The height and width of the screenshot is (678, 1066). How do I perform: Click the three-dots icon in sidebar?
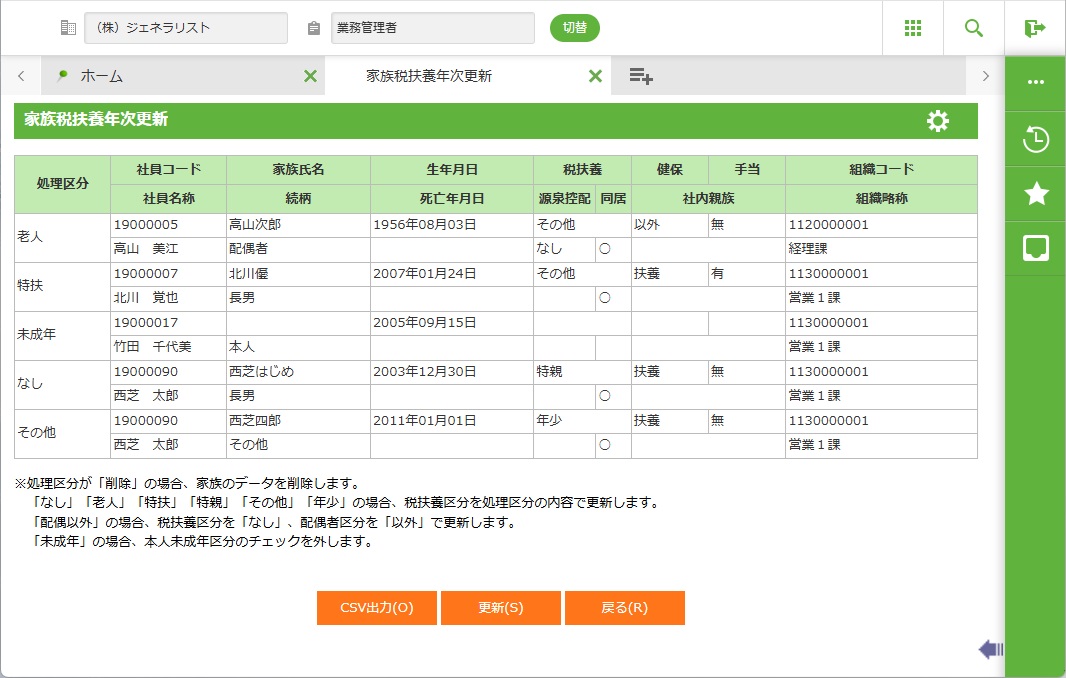1035,82
